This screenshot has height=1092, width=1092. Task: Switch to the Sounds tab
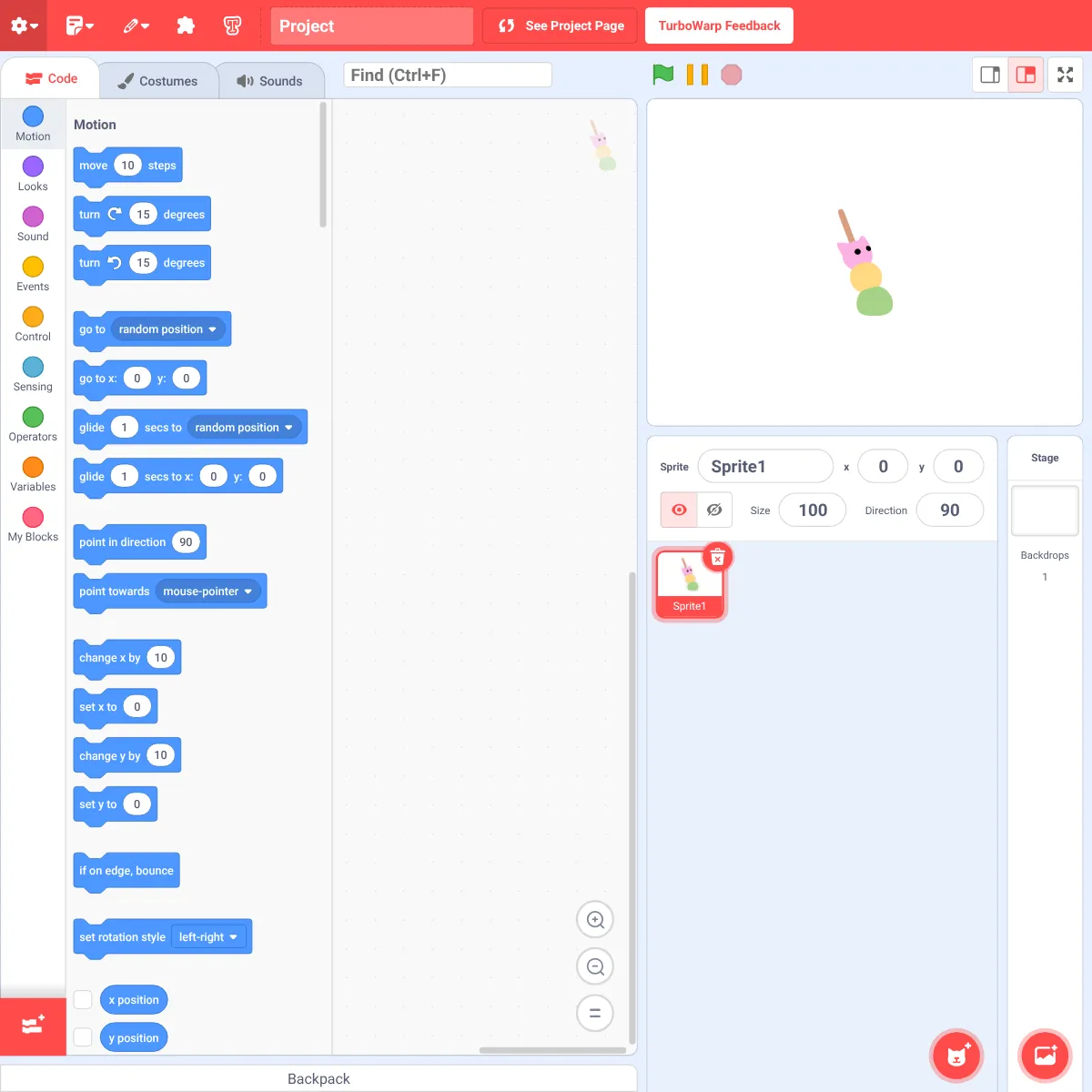pyautogui.click(x=270, y=81)
